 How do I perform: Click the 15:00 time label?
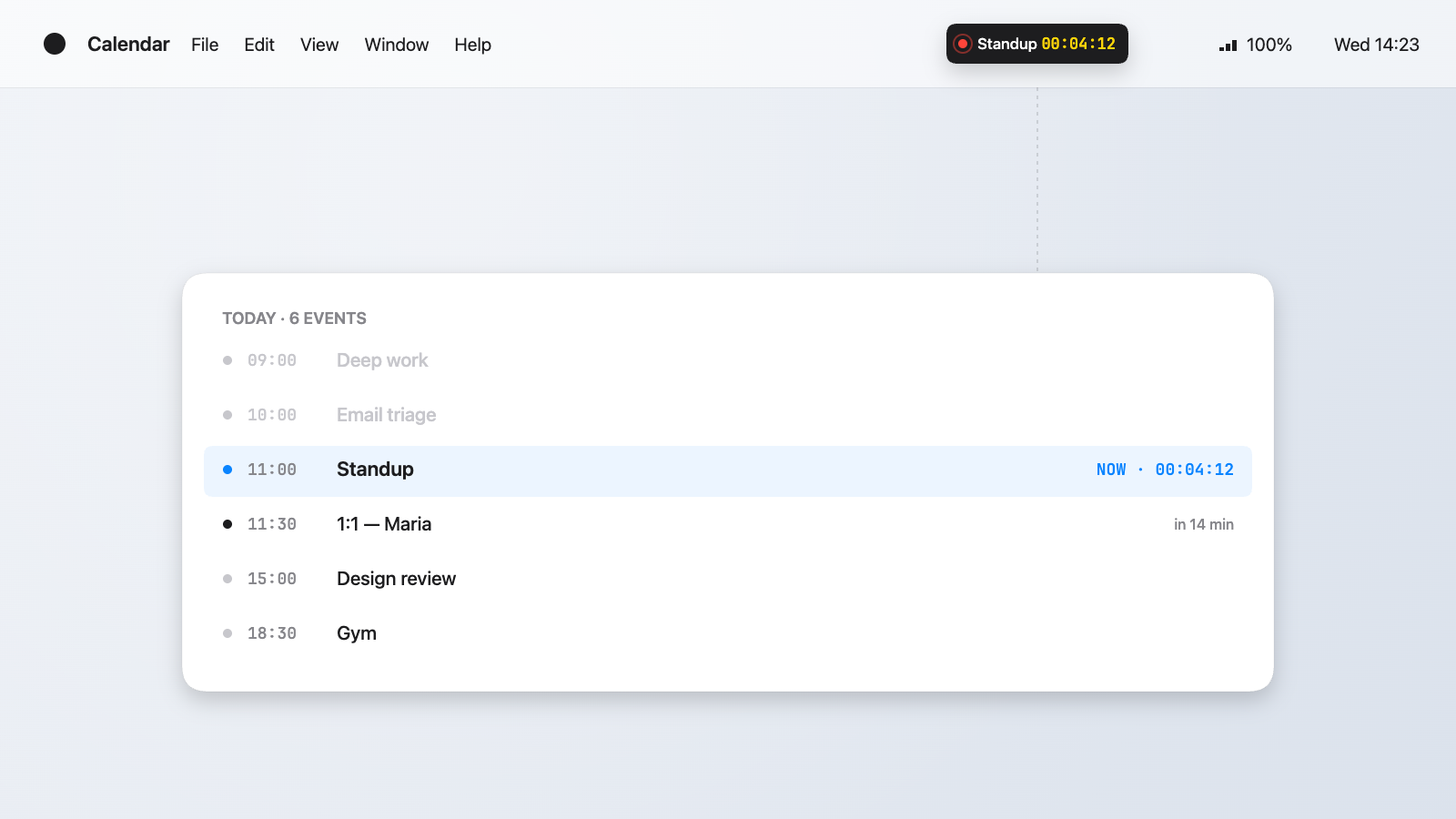[272, 579]
